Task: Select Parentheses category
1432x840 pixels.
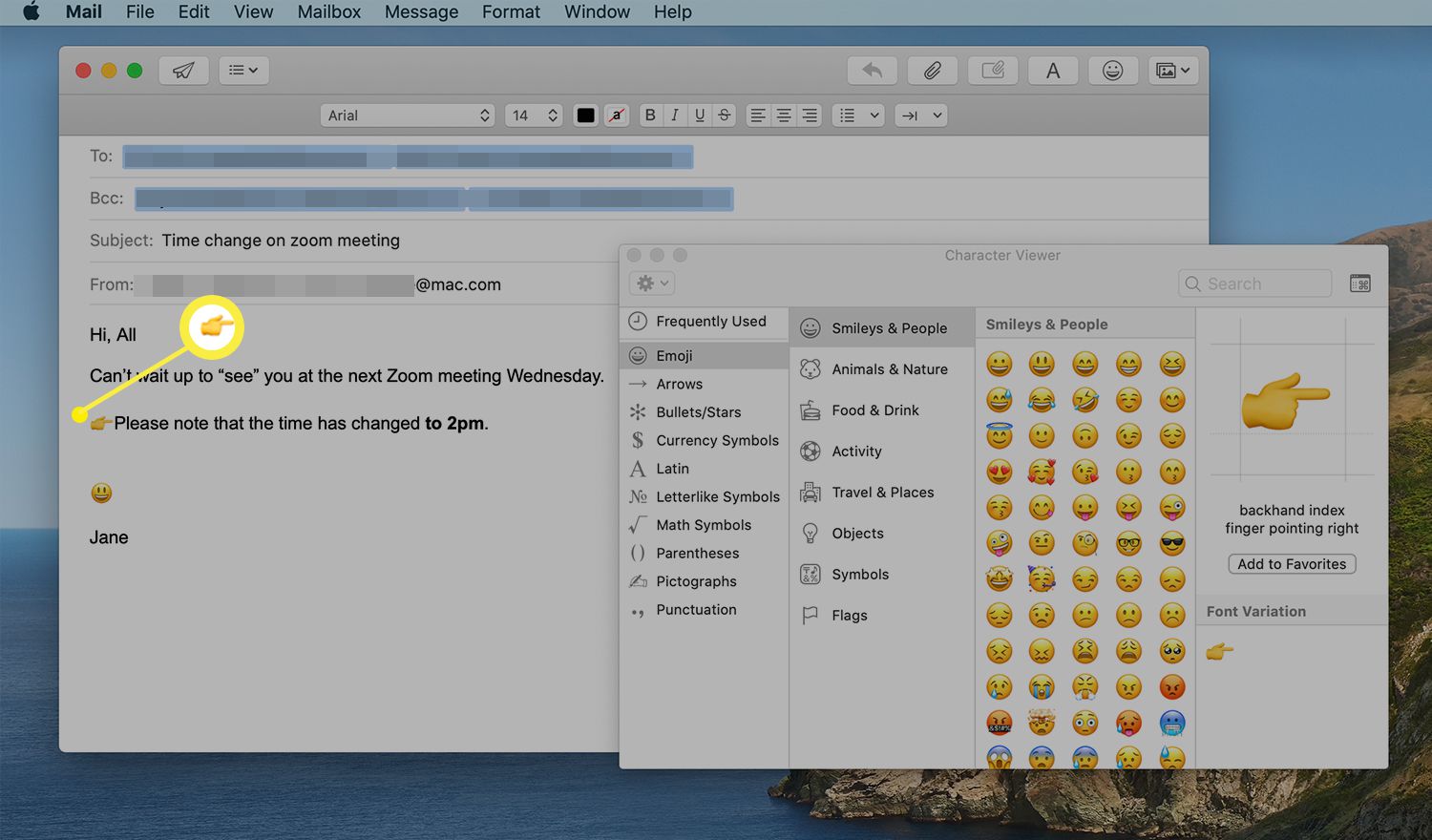Action: click(x=705, y=553)
